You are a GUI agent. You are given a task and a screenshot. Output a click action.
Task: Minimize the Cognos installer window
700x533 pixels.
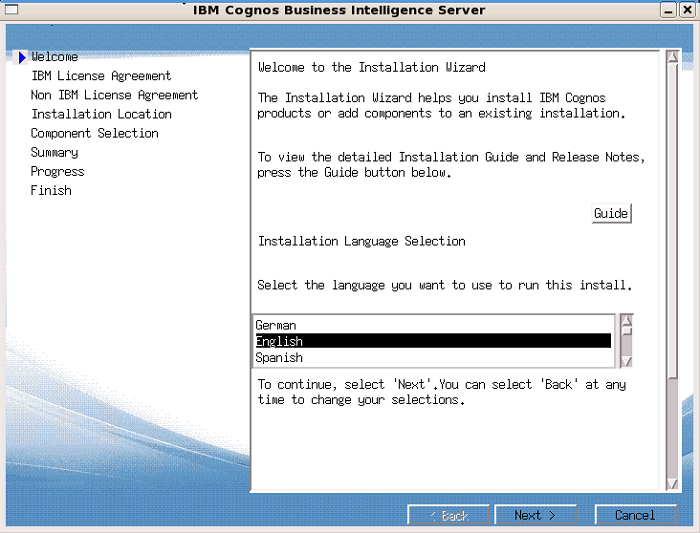(x=668, y=10)
